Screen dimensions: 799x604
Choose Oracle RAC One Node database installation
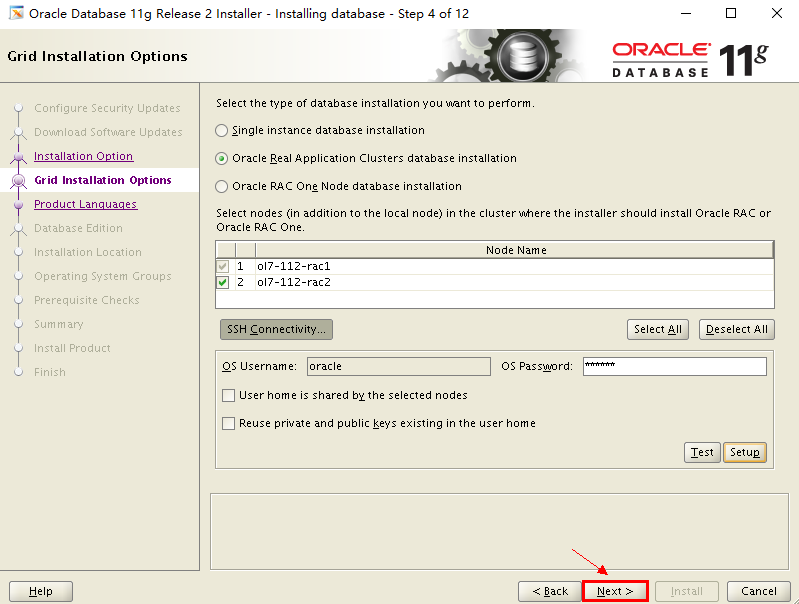[x=221, y=187]
